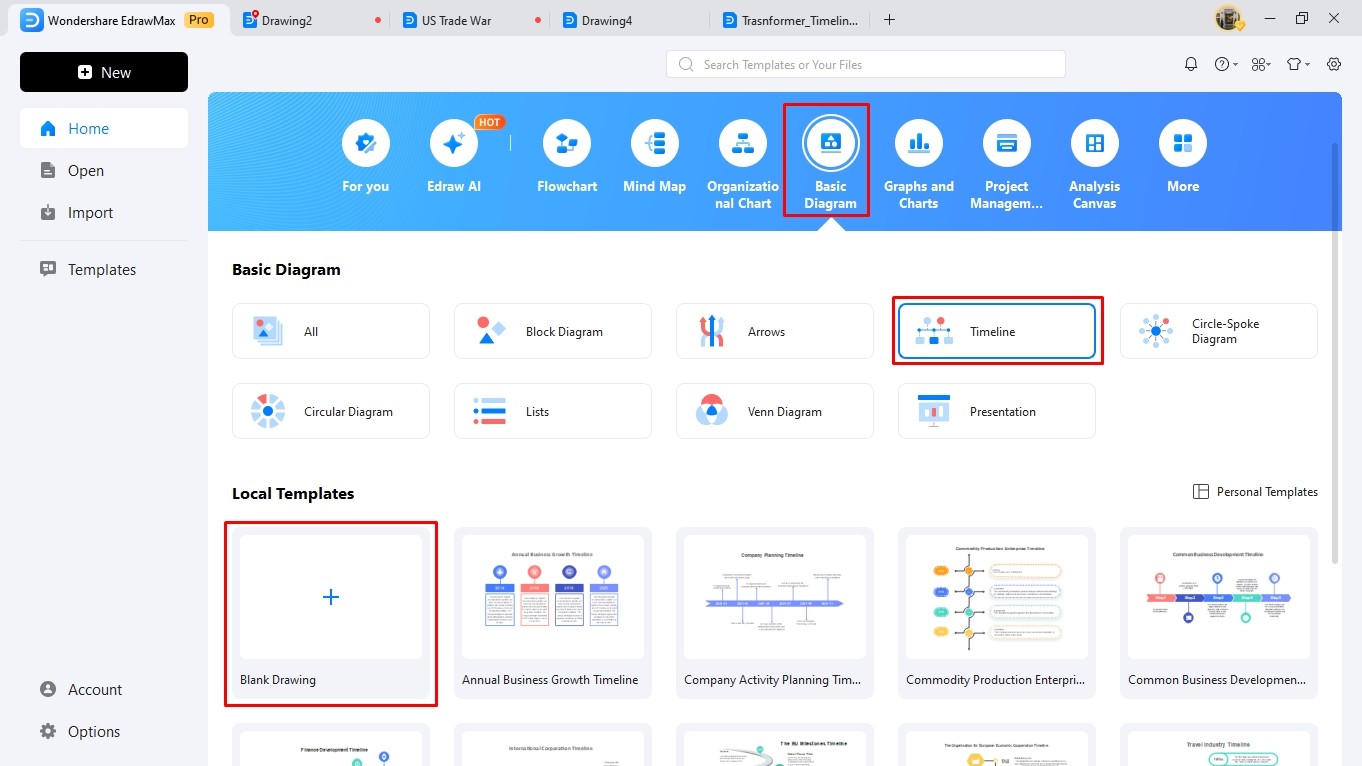This screenshot has height=766, width=1362.
Task: Select the Timeline diagram type
Action: tap(997, 331)
